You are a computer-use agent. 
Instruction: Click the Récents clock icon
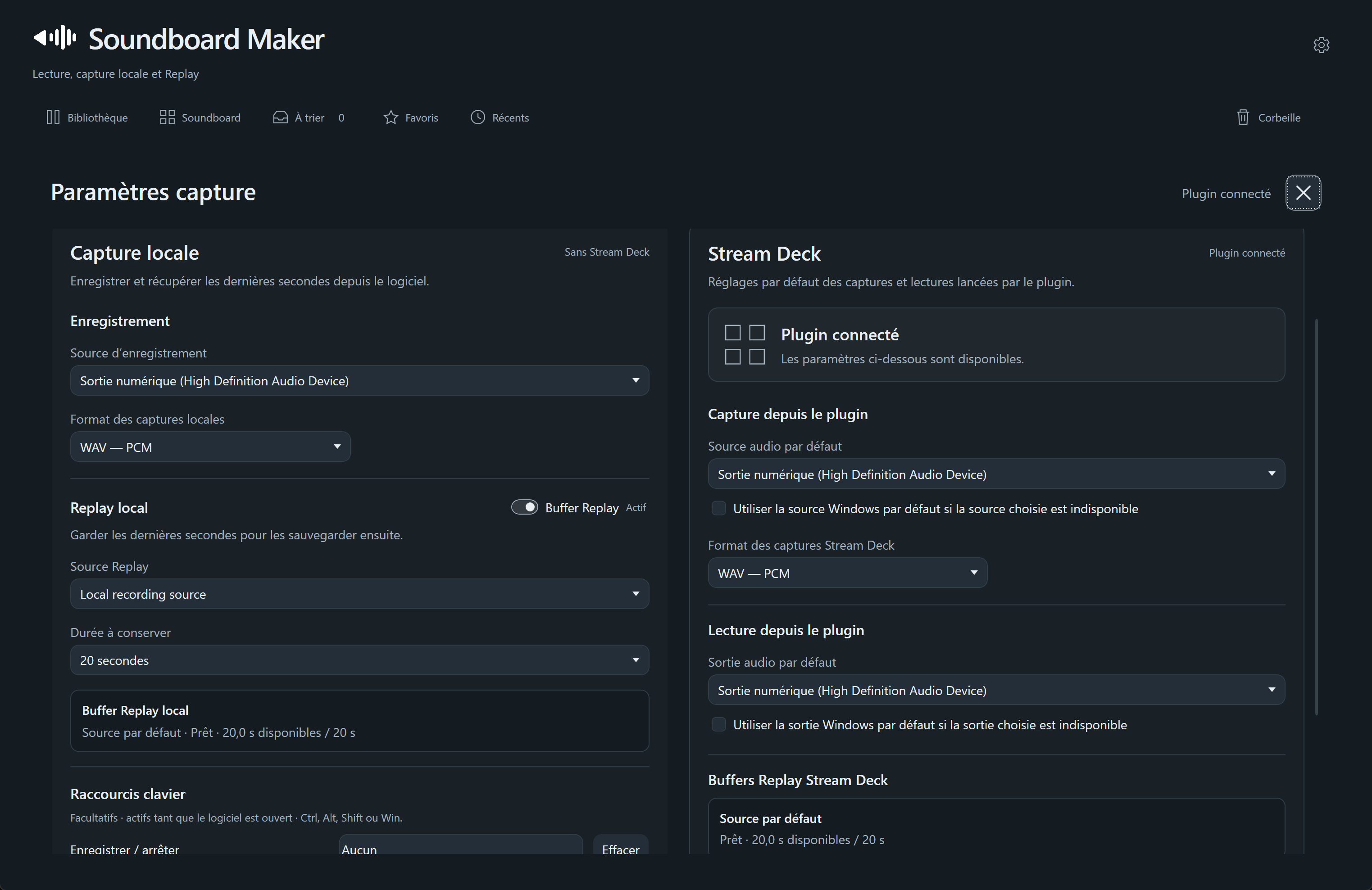pyautogui.click(x=478, y=117)
